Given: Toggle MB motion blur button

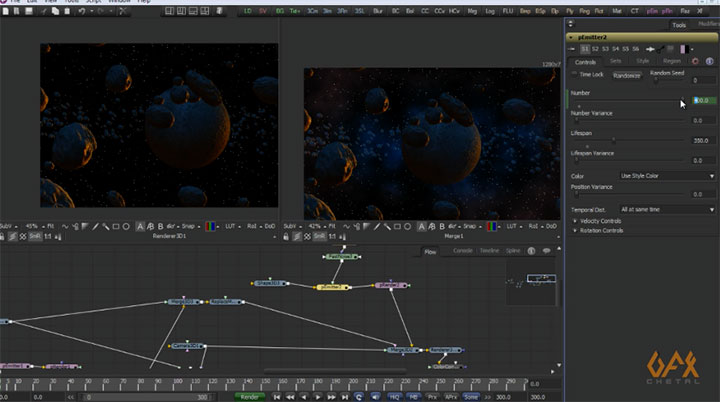Looking at the screenshot, I should coord(413,397).
